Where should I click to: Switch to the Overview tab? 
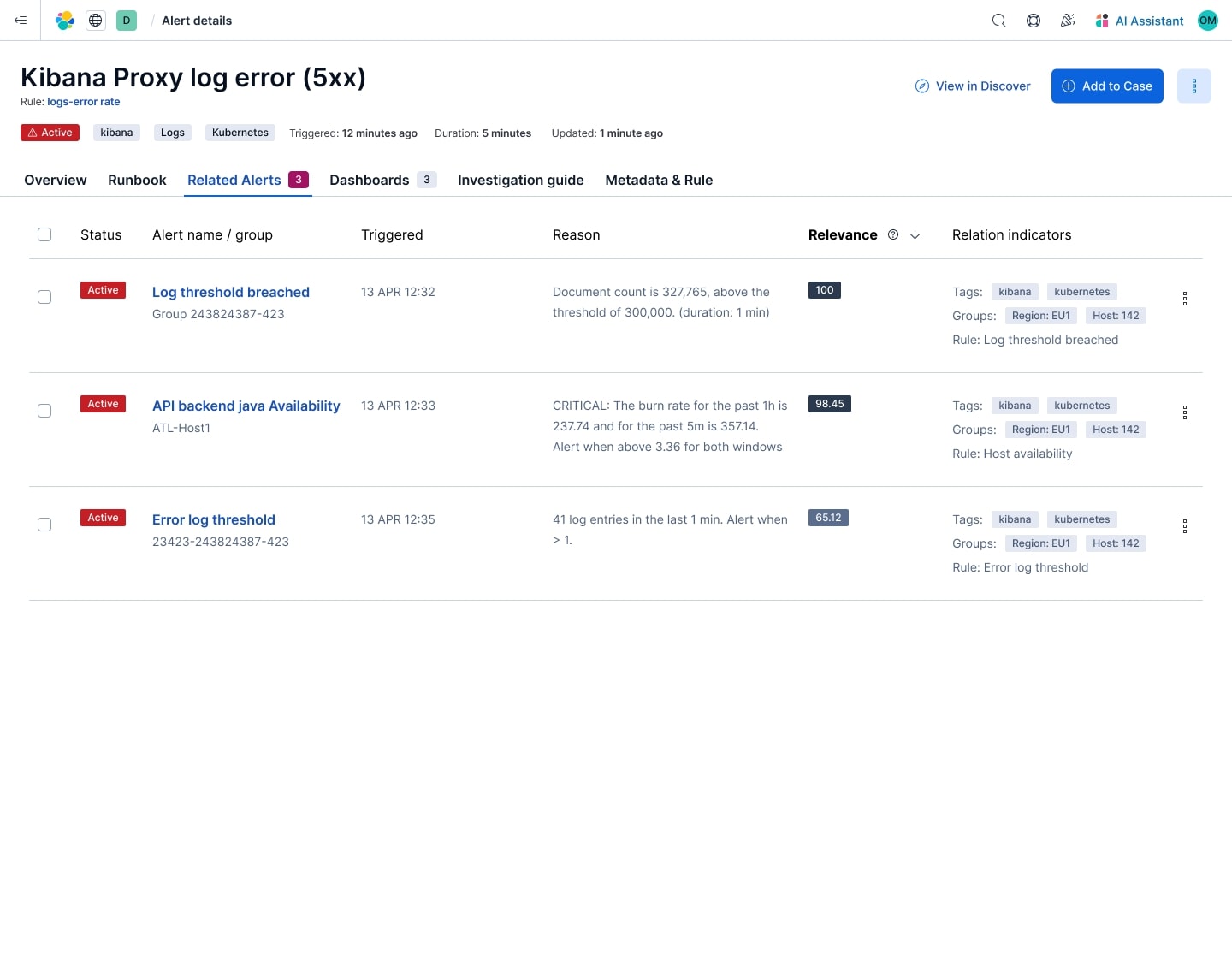click(56, 180)
